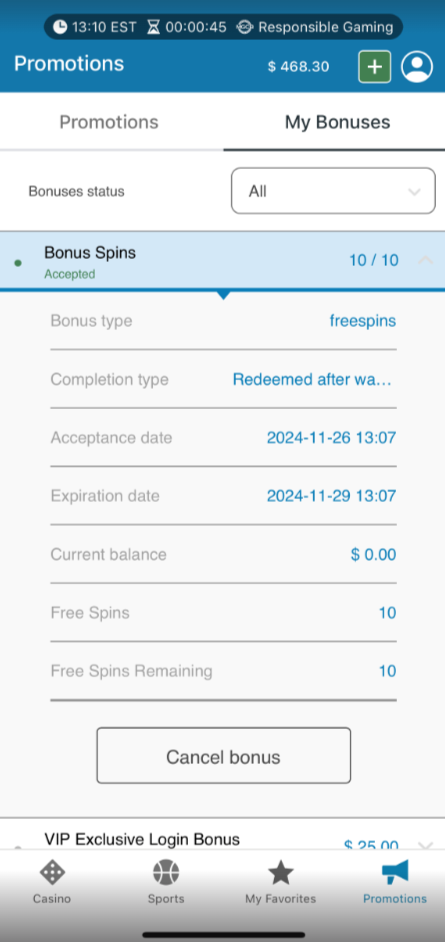Tap the freespins bonus type value
445x942 pixels.
pyautogui.click(x=363, y=321)
